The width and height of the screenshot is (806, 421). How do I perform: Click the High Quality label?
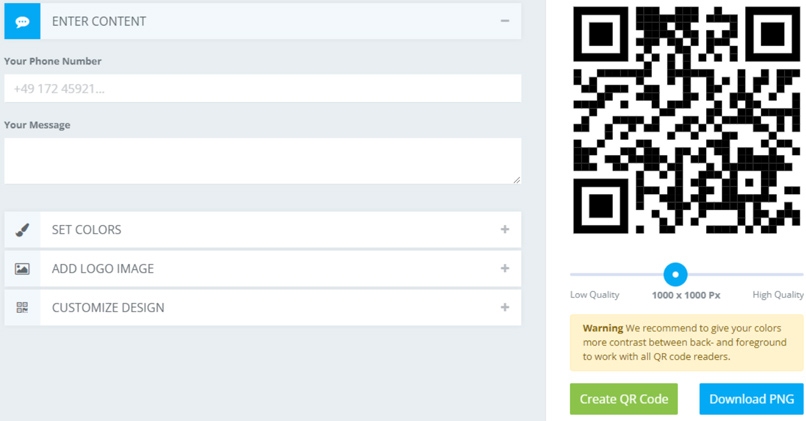tap(778, 295)
